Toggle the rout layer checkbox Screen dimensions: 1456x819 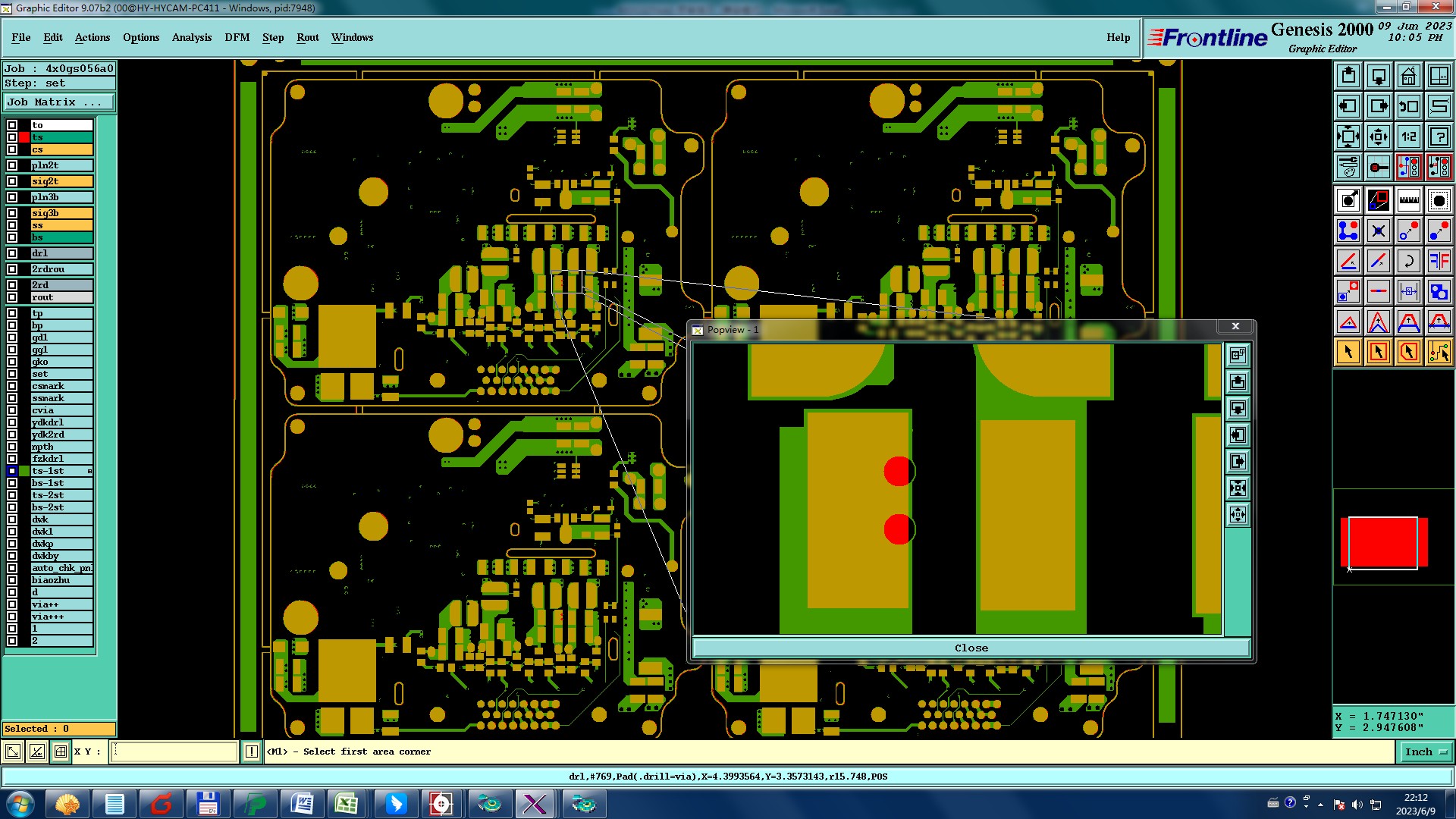coord(12,297)
